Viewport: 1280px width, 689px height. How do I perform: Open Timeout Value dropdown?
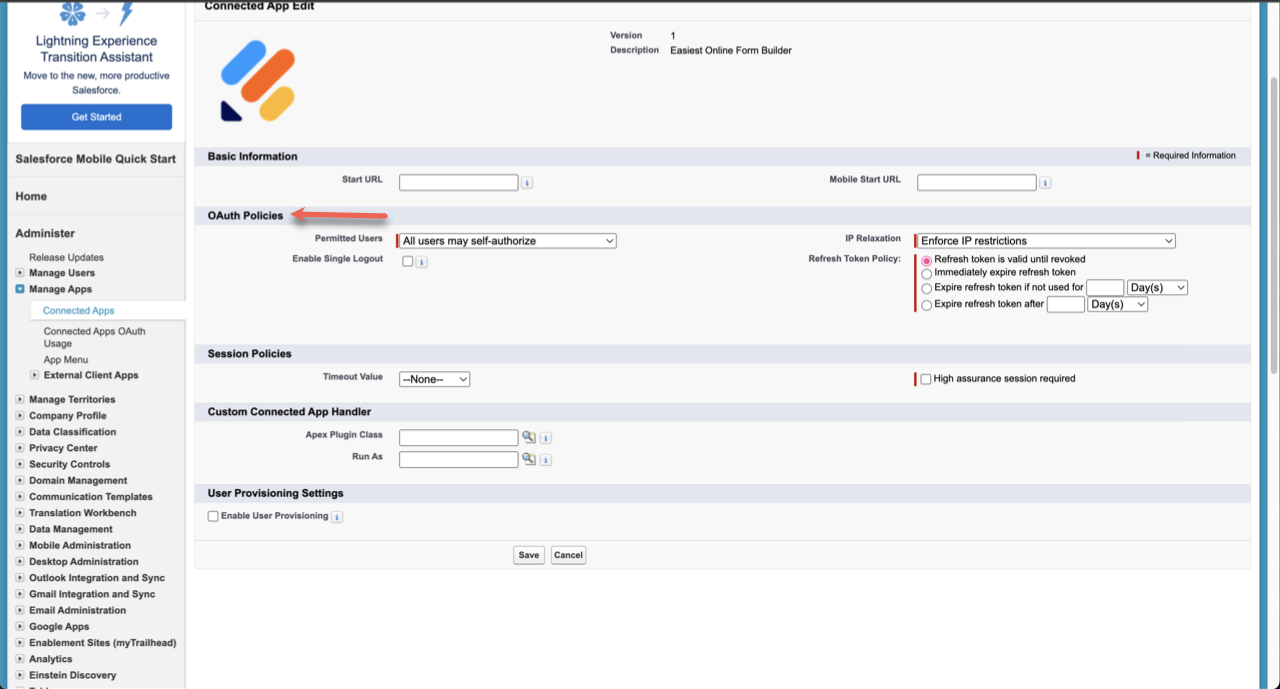[434, 379]
